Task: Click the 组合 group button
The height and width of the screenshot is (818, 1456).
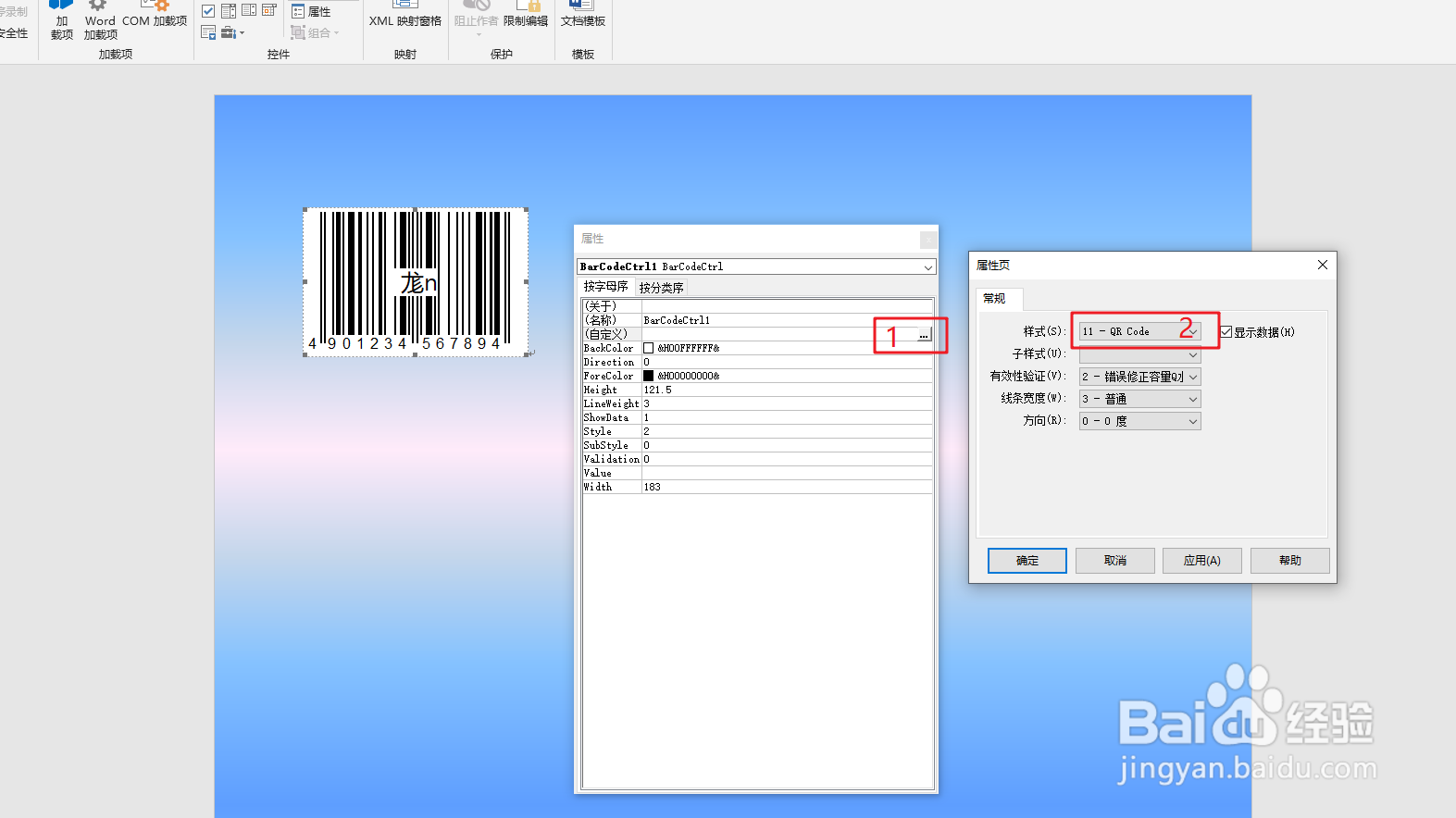Action: click(315, 32)
